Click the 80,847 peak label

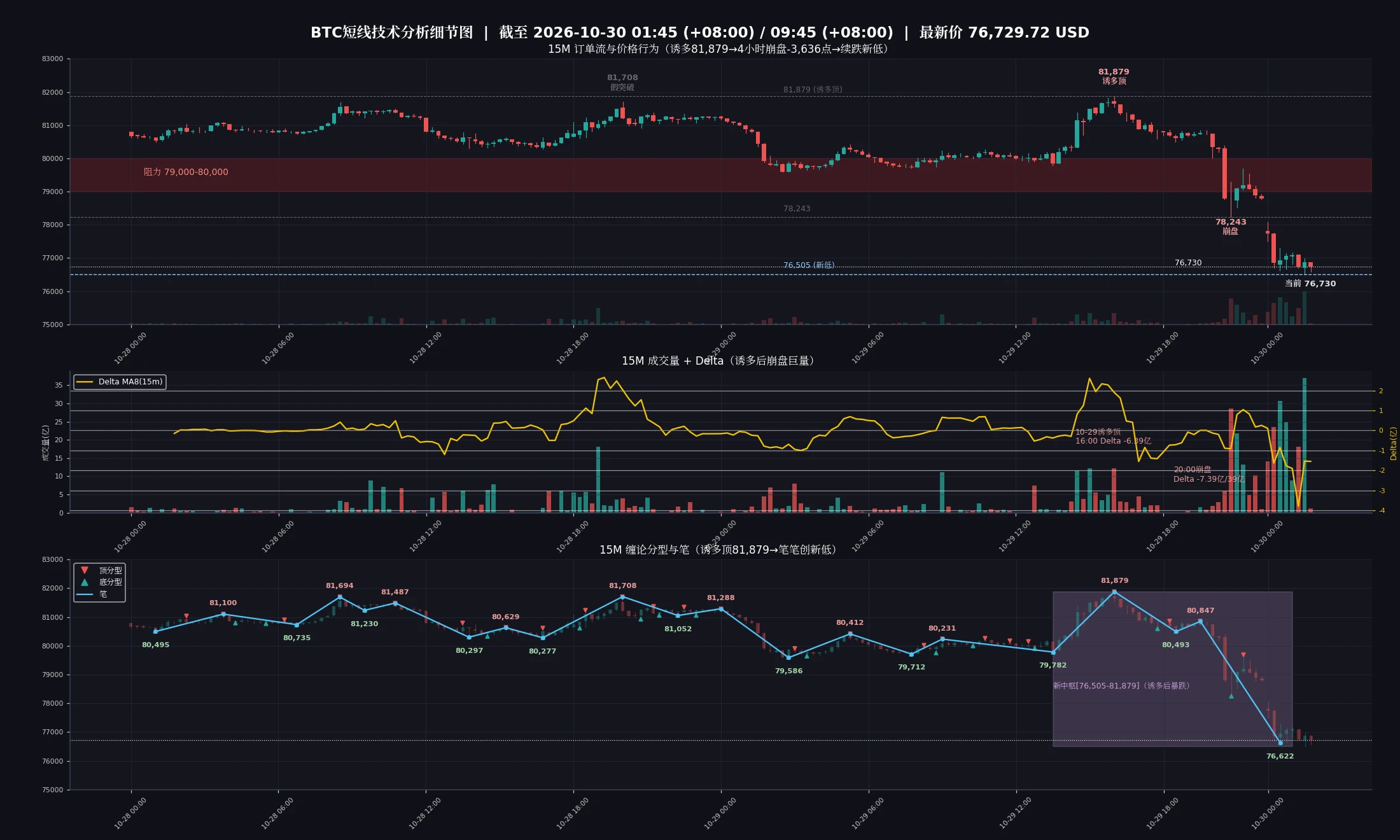[x=1200, y=610]
